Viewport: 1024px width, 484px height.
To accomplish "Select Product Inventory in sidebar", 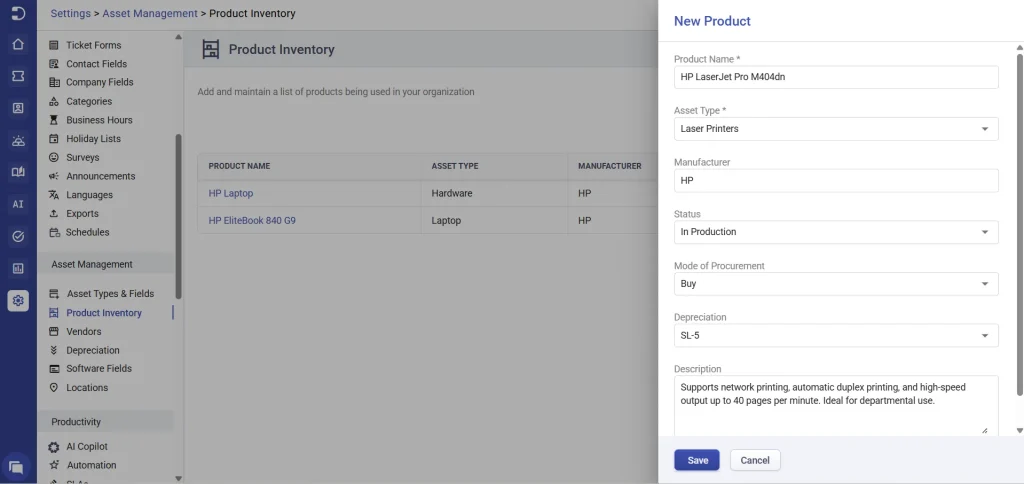I will tap(104, 313).
